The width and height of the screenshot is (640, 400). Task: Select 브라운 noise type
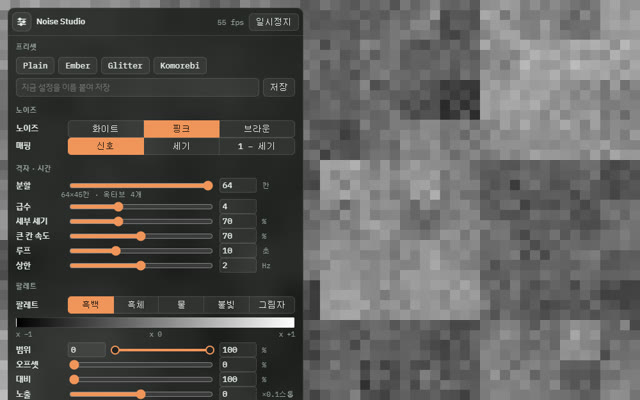[x=257, y=129]
